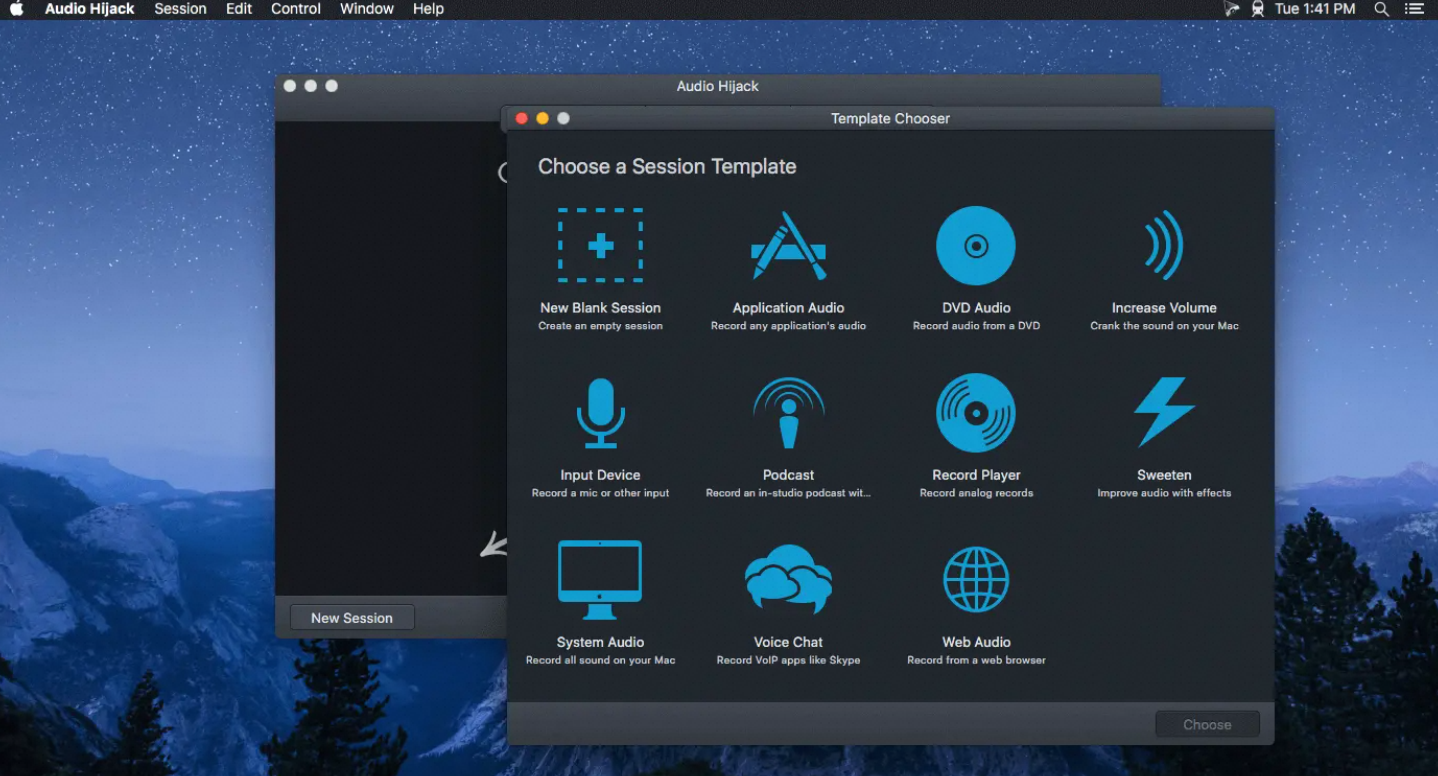The image size is (1438, 776).
Task: Click the 'Record an in-studio podcast' description
Action: click(788, 493)
